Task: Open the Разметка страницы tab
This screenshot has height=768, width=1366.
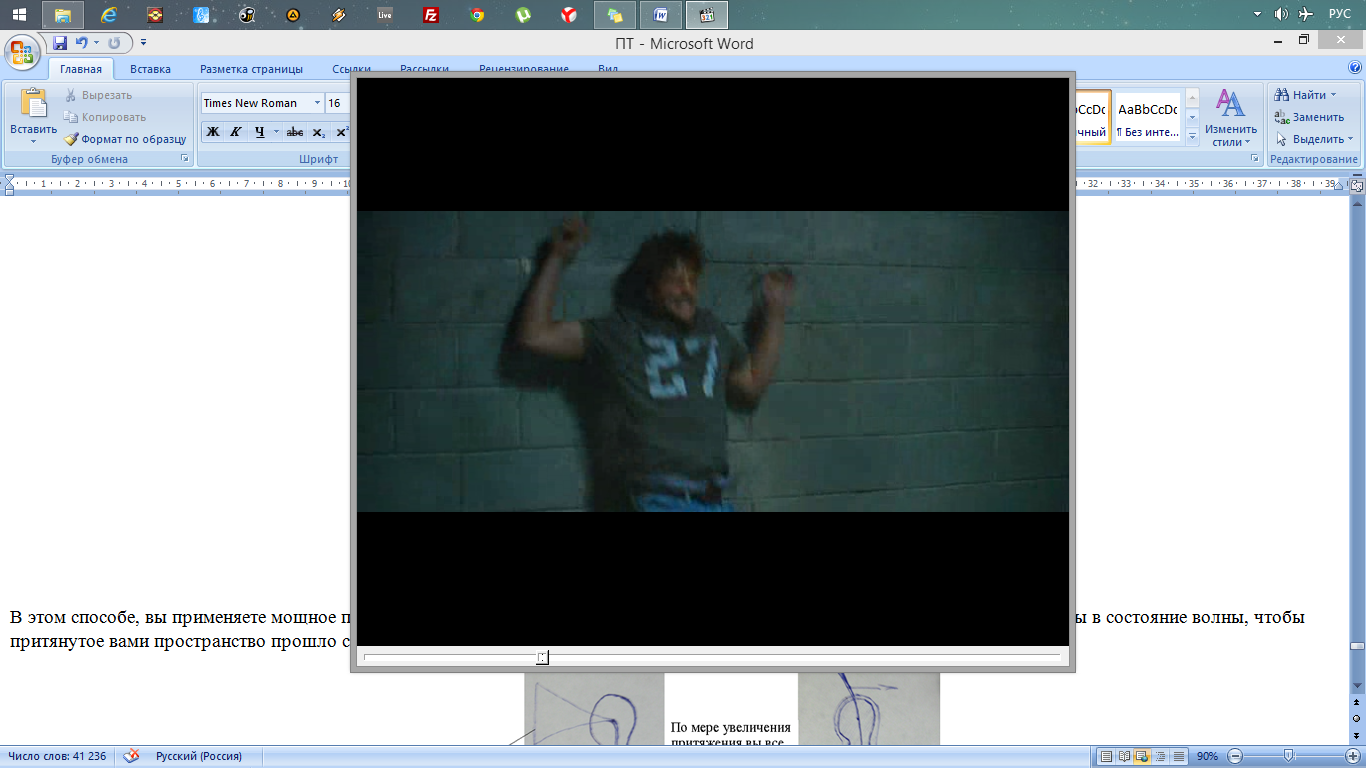Action: 251,69
